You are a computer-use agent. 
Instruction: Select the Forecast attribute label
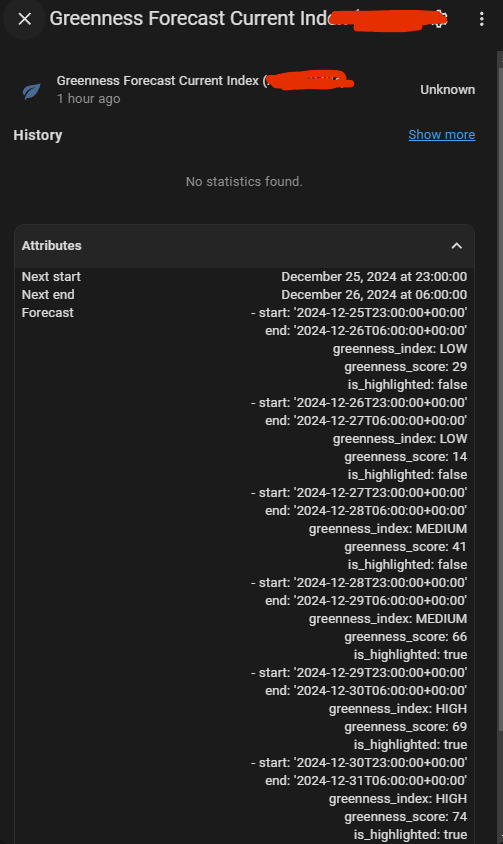click(47, 313)
